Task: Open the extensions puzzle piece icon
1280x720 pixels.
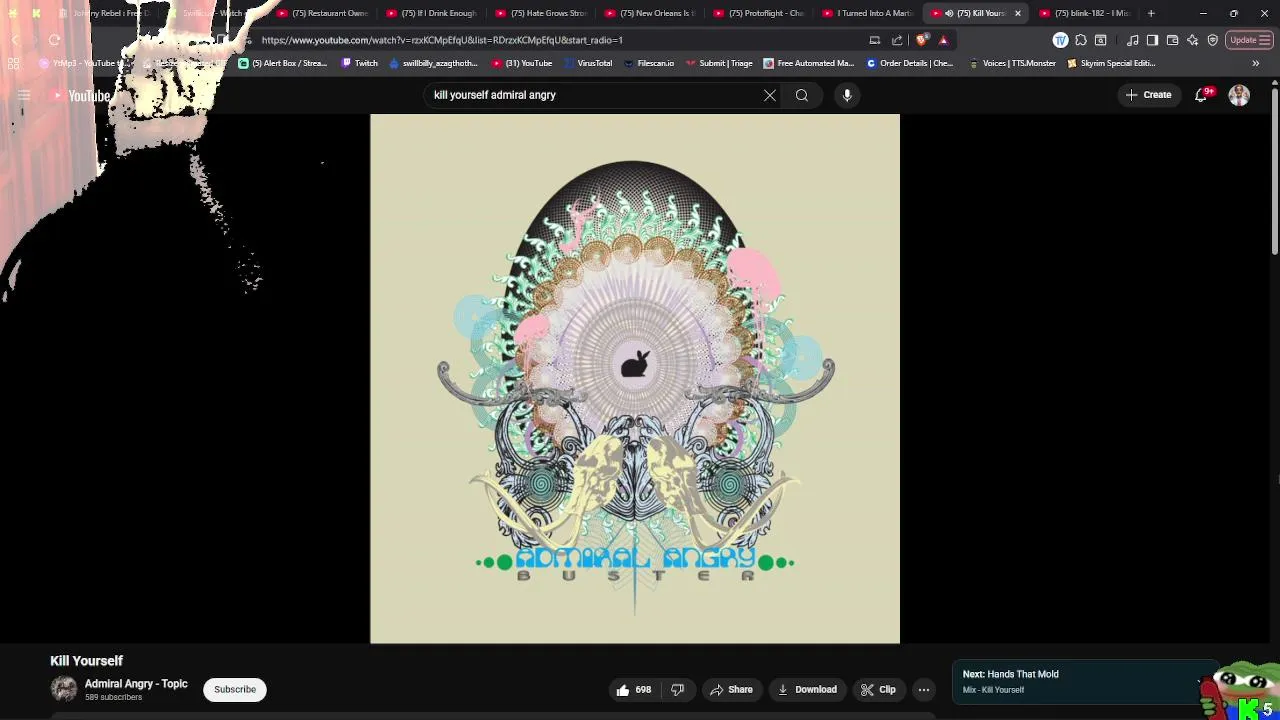Action: (x=1081, y=40)
